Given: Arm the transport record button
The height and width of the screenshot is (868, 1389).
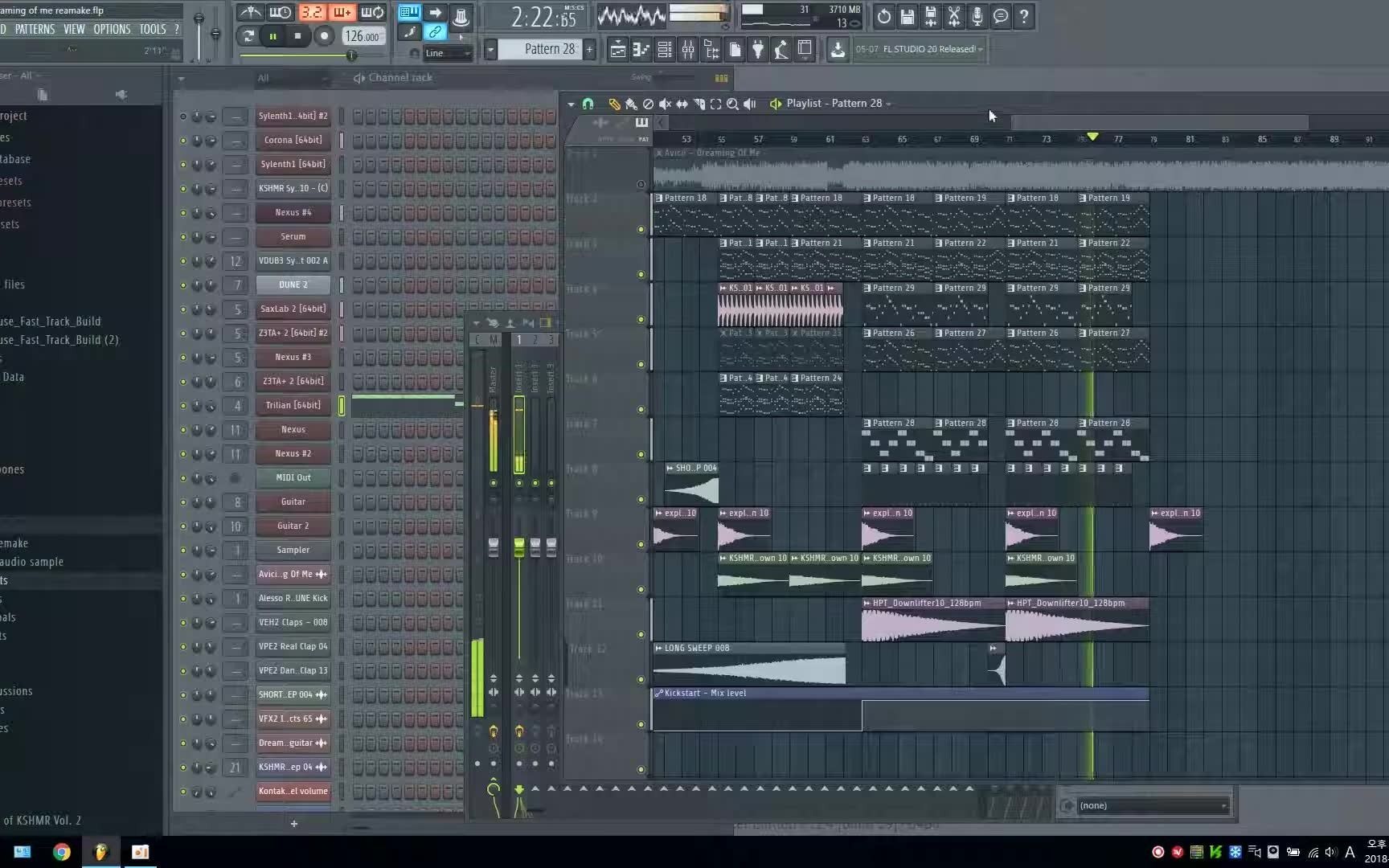Looking at the screenshot, I should [324, 36].
